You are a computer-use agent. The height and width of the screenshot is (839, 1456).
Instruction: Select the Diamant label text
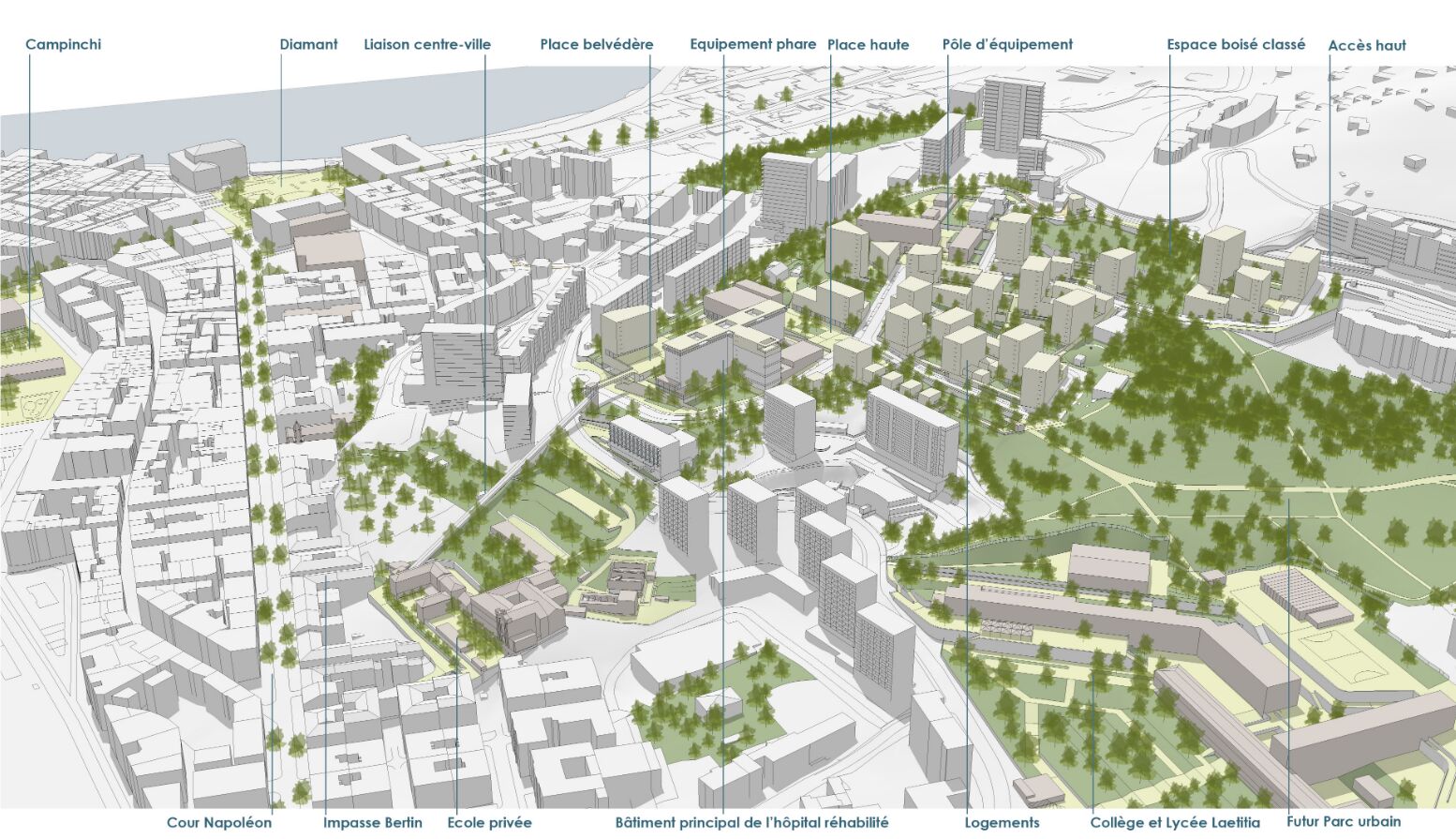tap(308, 44)
